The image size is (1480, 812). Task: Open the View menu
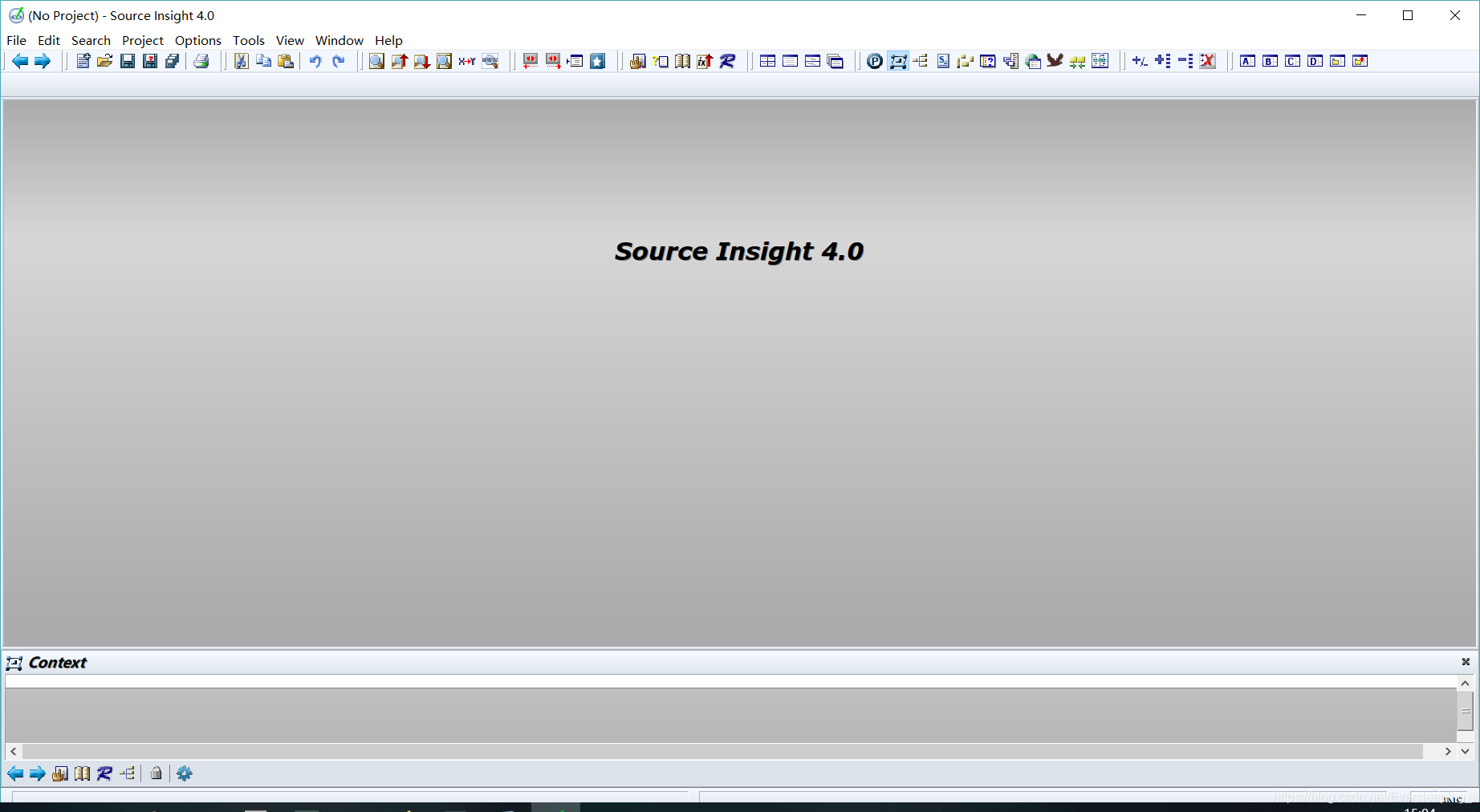pyautogui.click(x=290, y=40)
